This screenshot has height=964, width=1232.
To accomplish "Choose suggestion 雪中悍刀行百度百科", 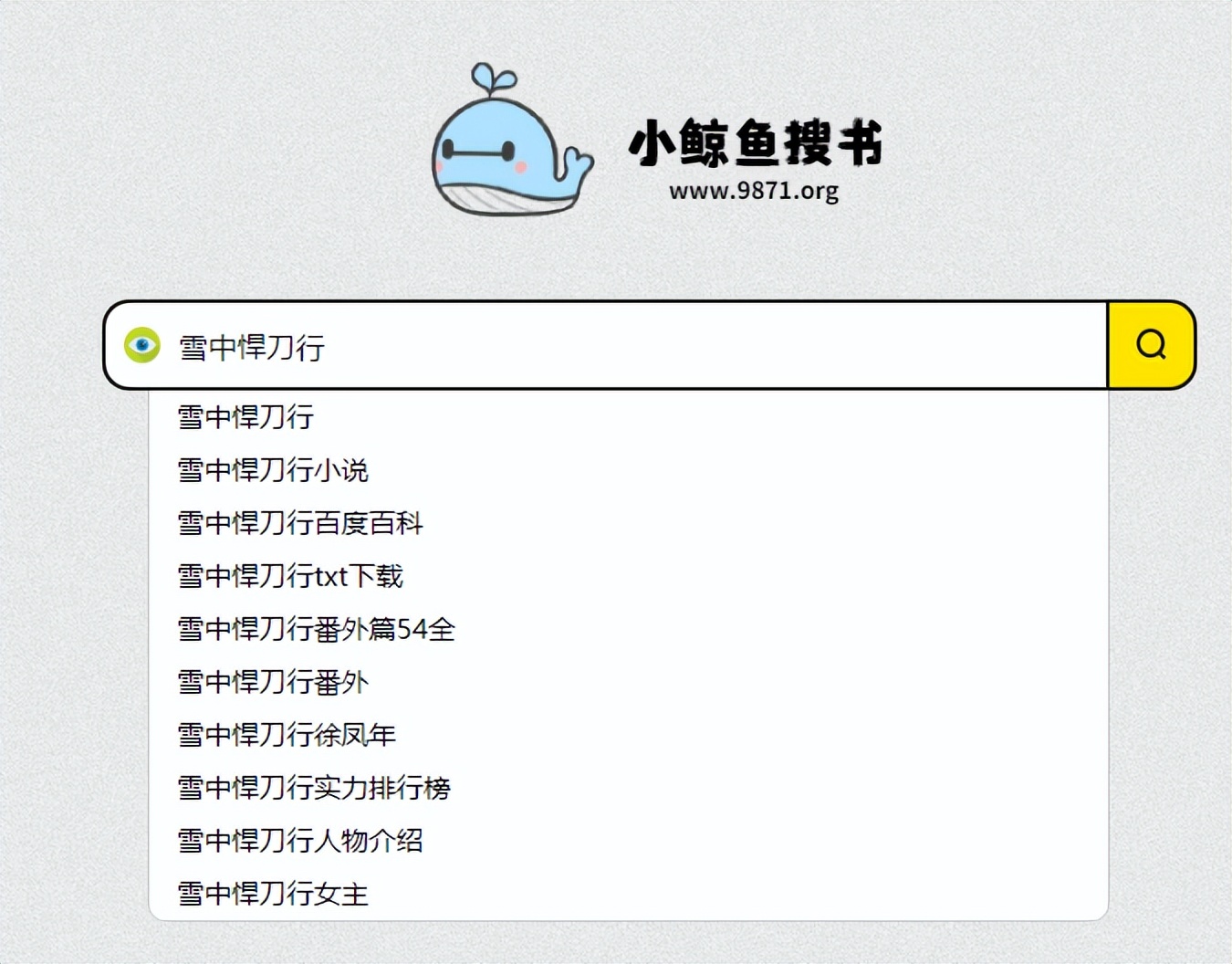I will pyautogui.click(x=628, y=523).
